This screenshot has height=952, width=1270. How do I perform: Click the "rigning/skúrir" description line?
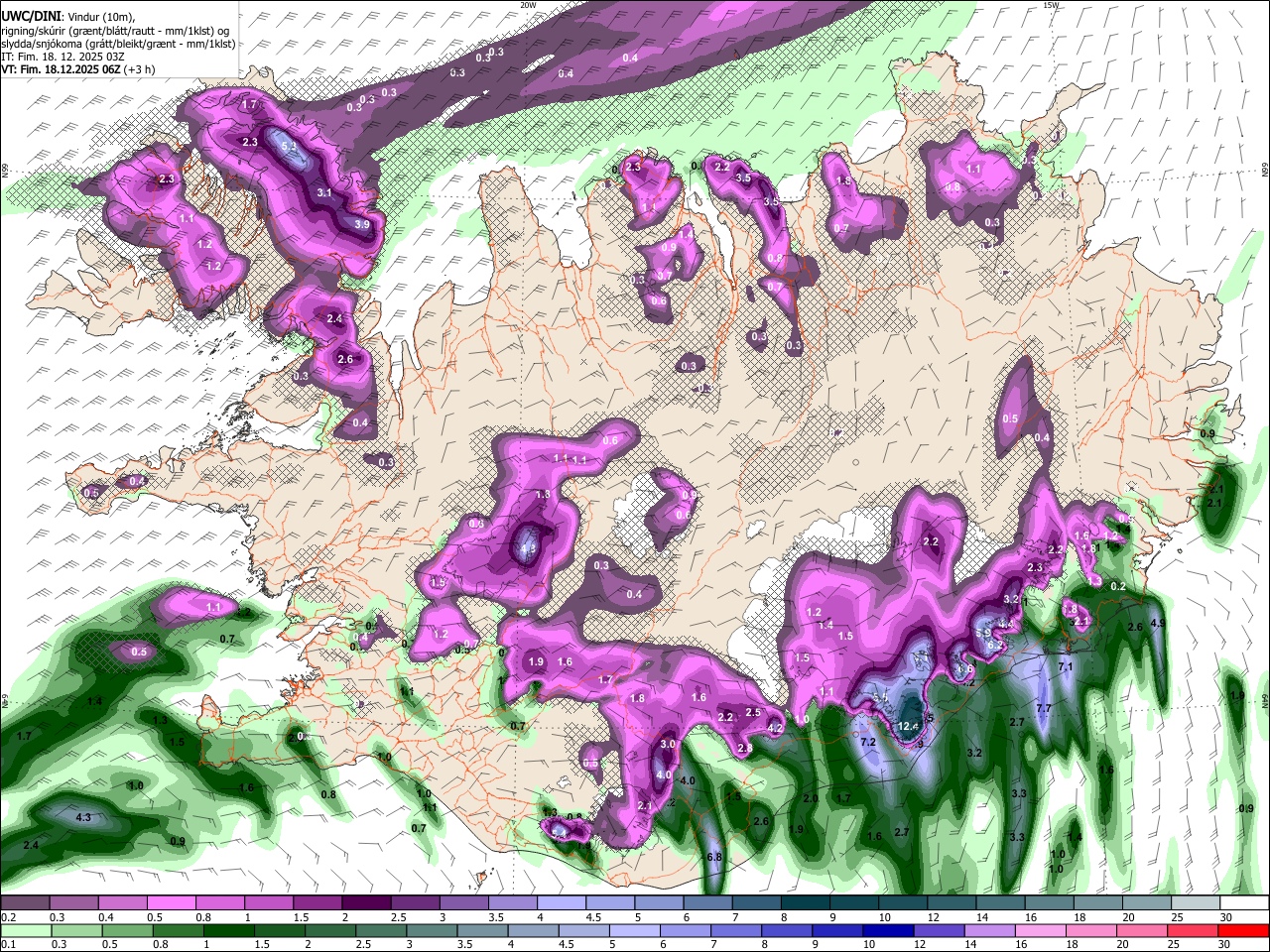click(116, 31)
